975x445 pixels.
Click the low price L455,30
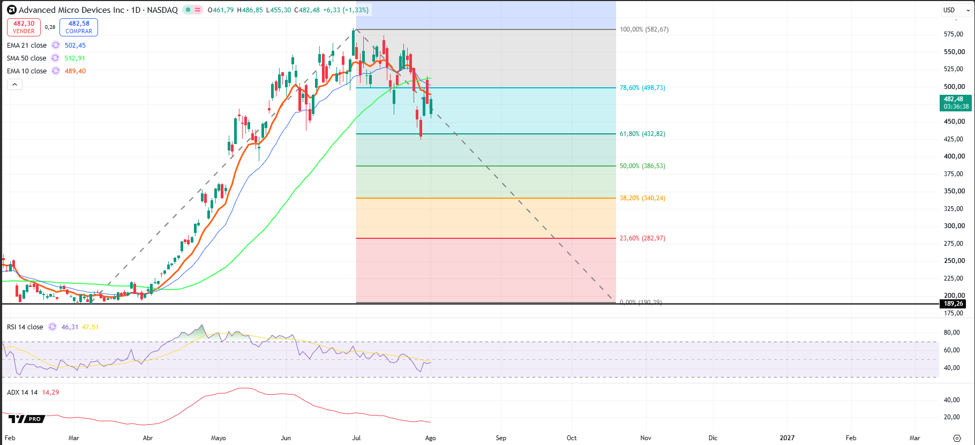coord(279,10)
